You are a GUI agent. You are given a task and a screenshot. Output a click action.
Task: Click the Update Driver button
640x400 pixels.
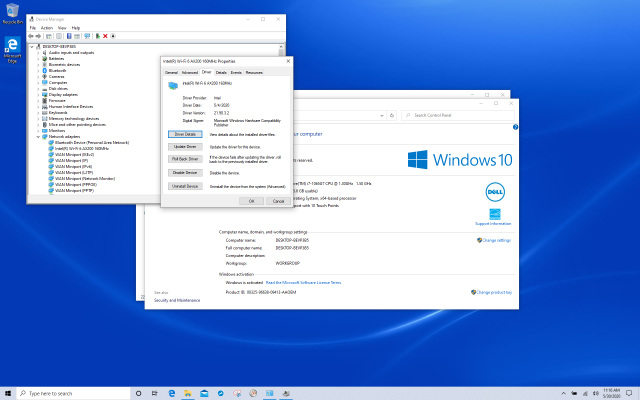click(185, 146)
